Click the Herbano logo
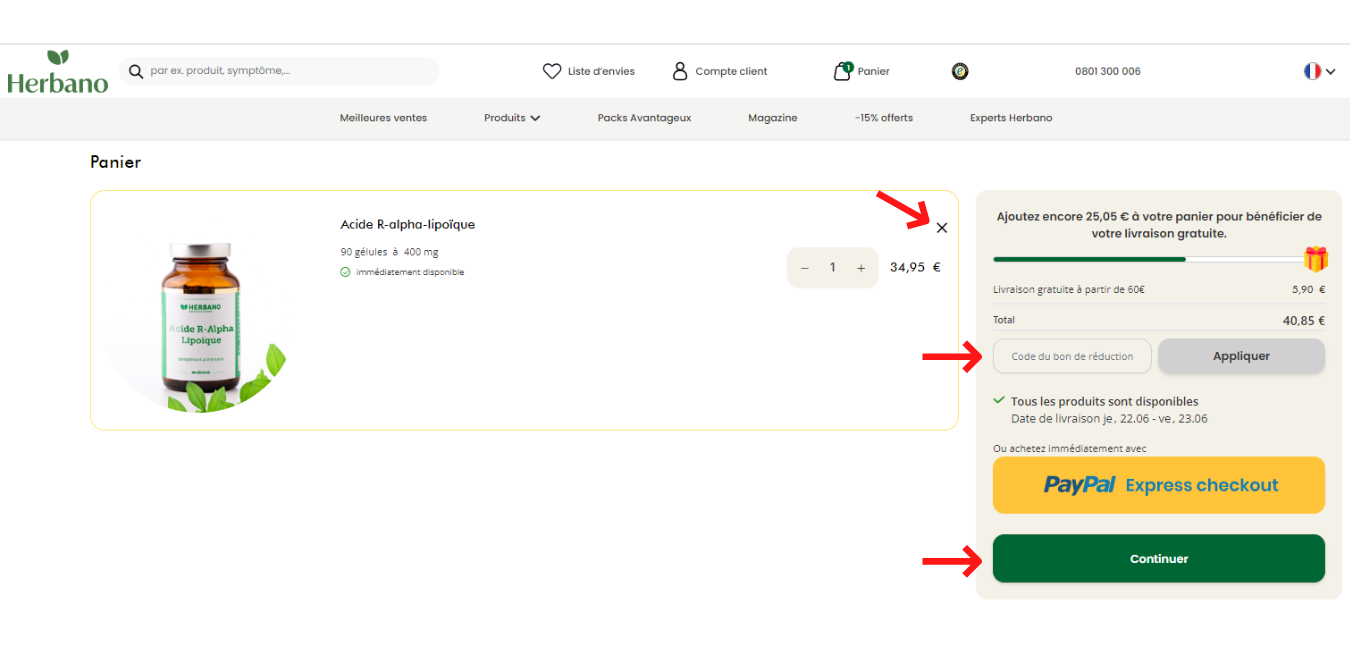The image size is (1350, 650). pyautogui.click(x=57, y=72)
